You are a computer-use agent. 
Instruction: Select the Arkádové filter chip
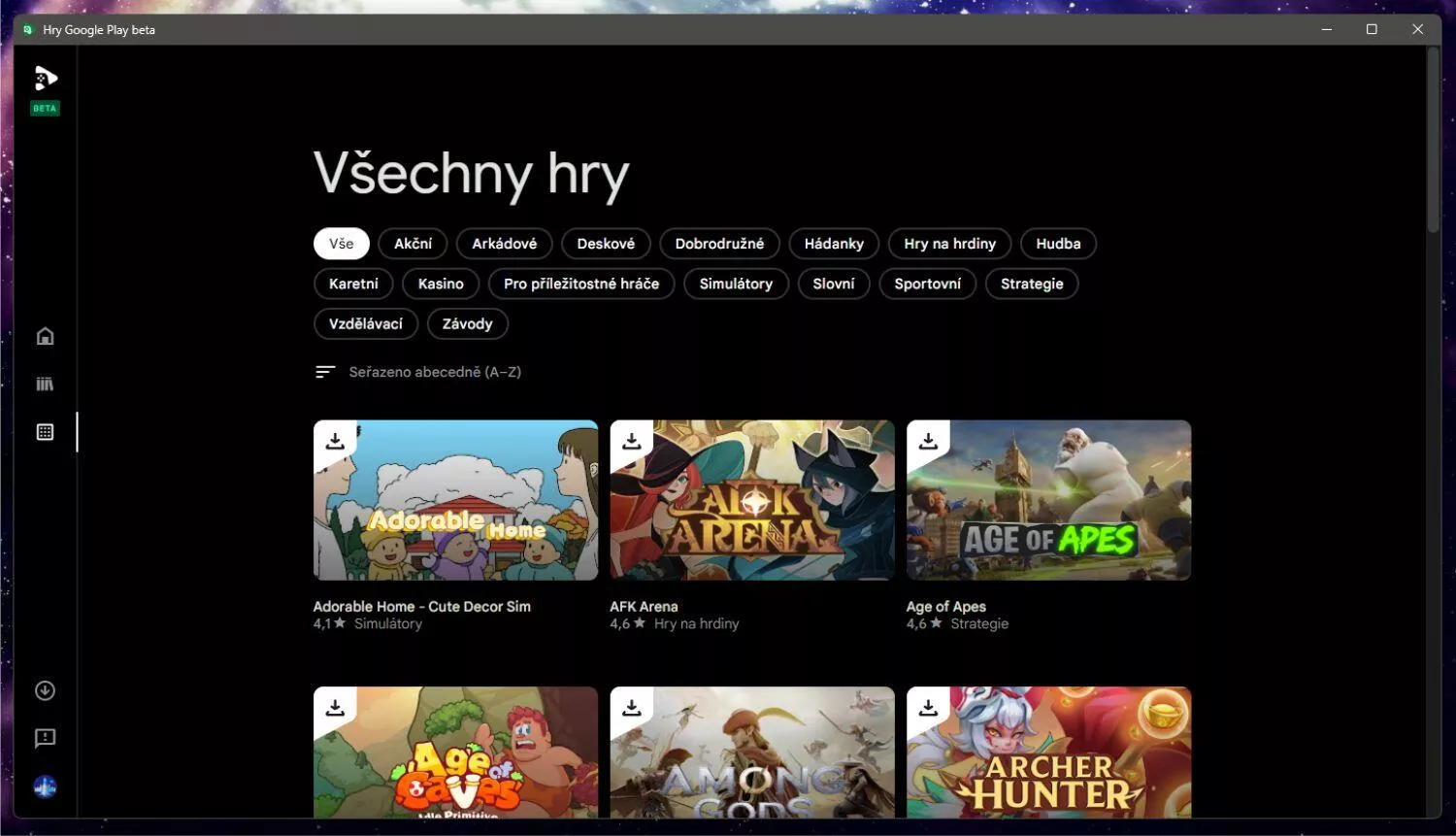504,244
